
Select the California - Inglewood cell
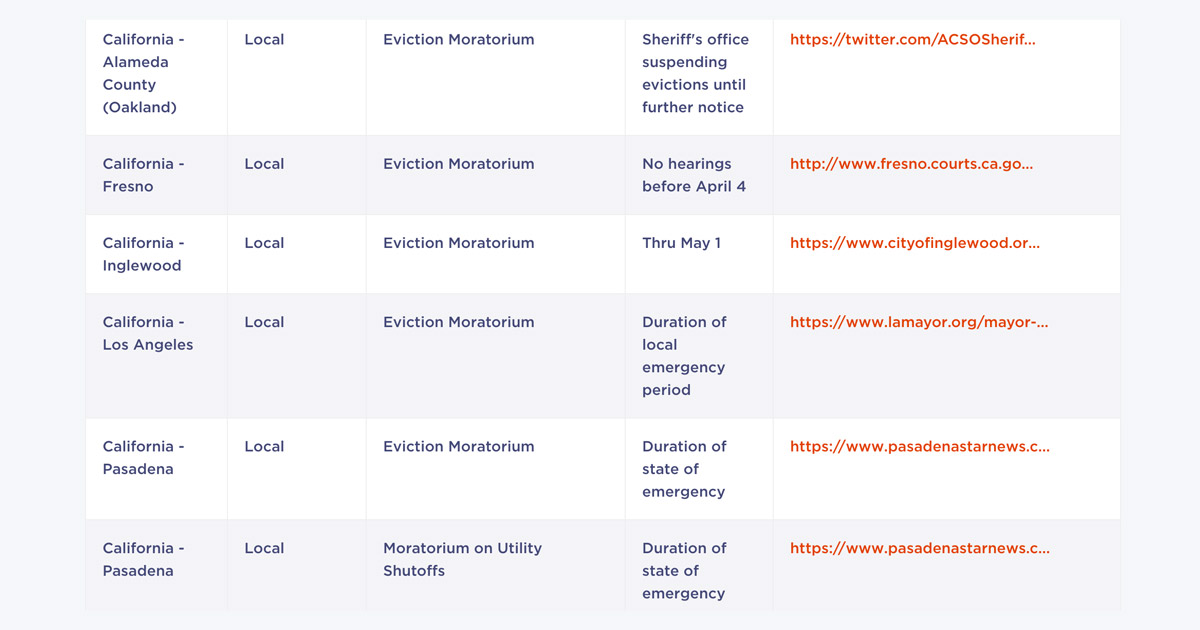click(144, 254)
